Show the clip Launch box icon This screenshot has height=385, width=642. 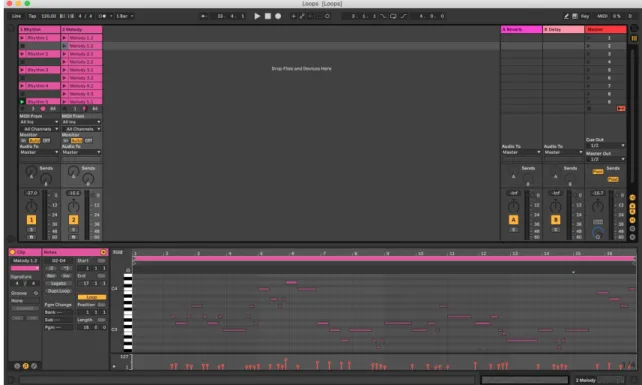(x=17, y=366)
